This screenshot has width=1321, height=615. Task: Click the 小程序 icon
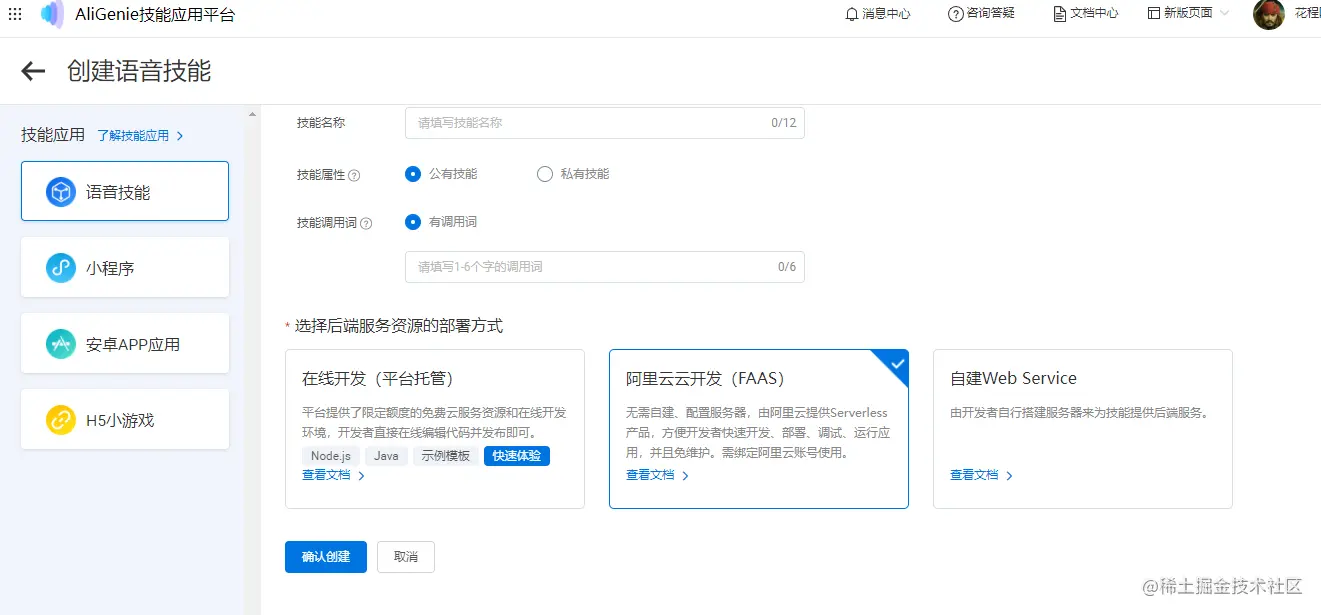pyautogui.click(x=61, y=268)
